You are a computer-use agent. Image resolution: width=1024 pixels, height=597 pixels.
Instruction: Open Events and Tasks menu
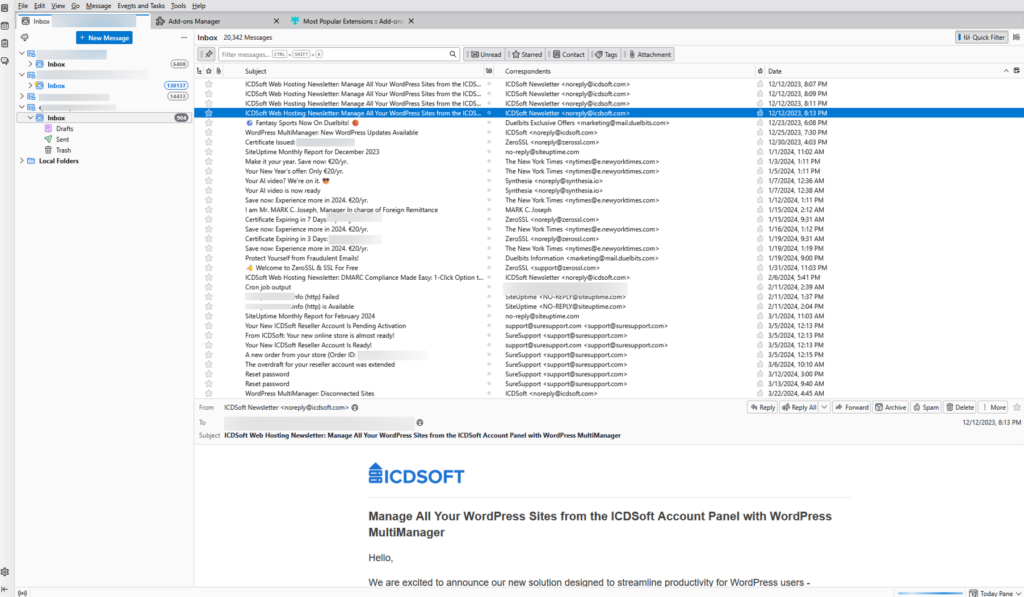click(x=141, y=6)
